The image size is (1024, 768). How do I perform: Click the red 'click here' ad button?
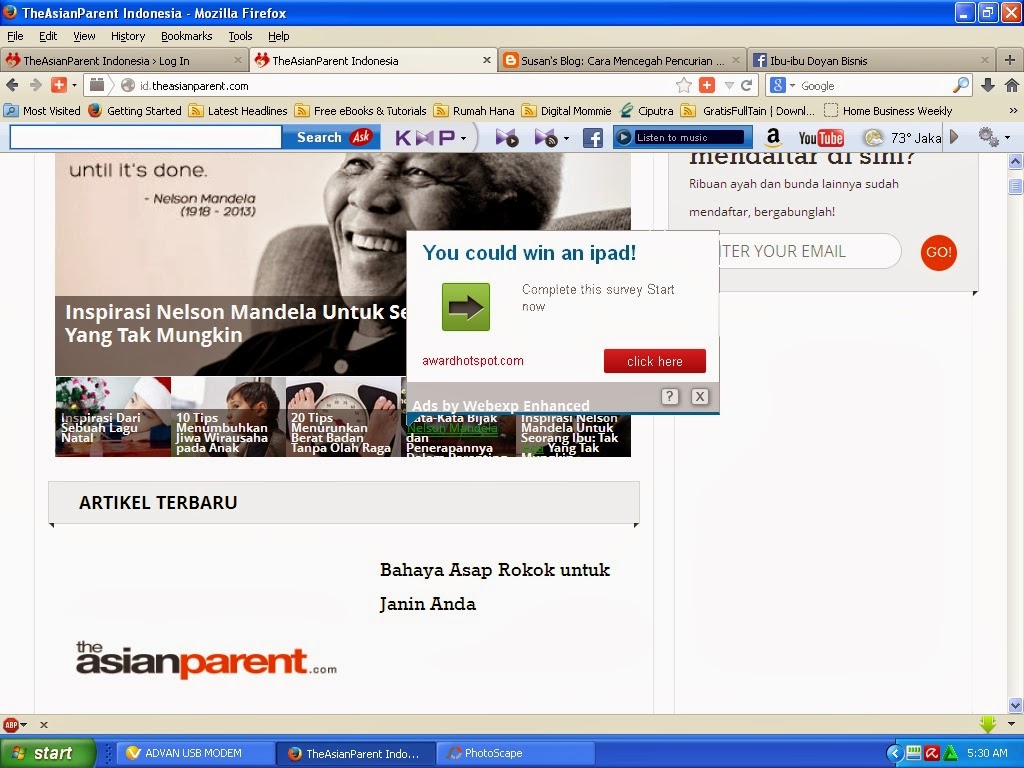(654, 361)
